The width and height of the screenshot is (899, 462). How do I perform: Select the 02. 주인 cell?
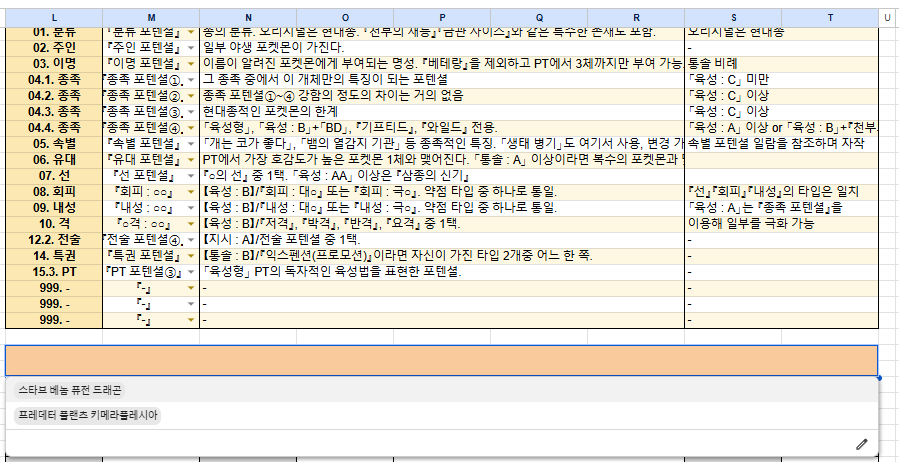pyautogui.click(x=54, y=48)
